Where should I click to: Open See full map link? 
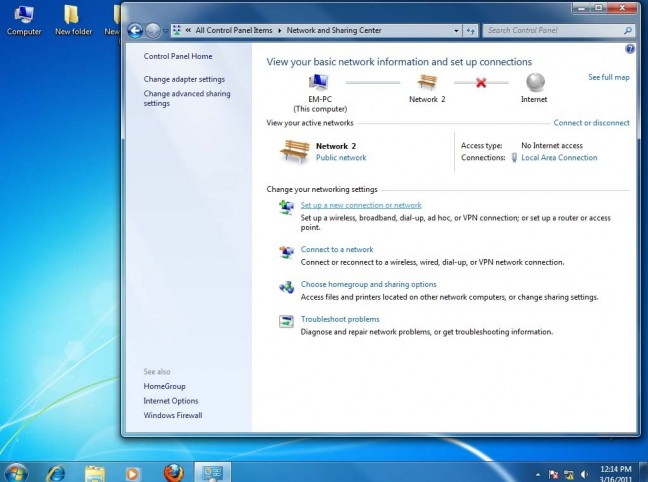tap(609, 77)
